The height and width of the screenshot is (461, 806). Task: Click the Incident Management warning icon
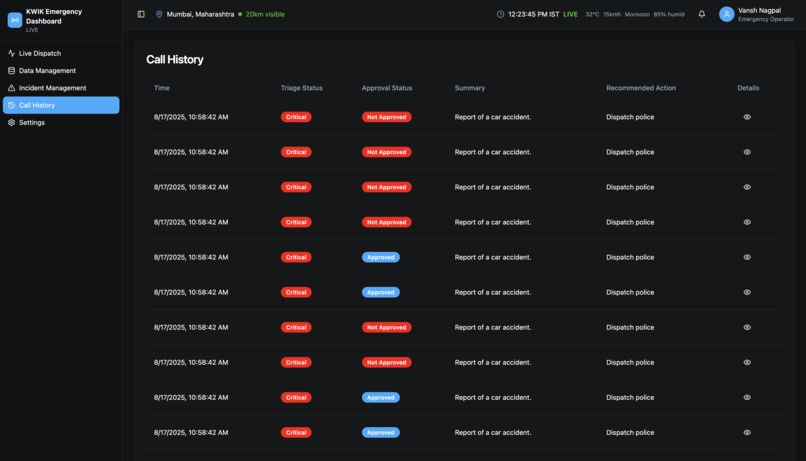(x=11, y=88)
